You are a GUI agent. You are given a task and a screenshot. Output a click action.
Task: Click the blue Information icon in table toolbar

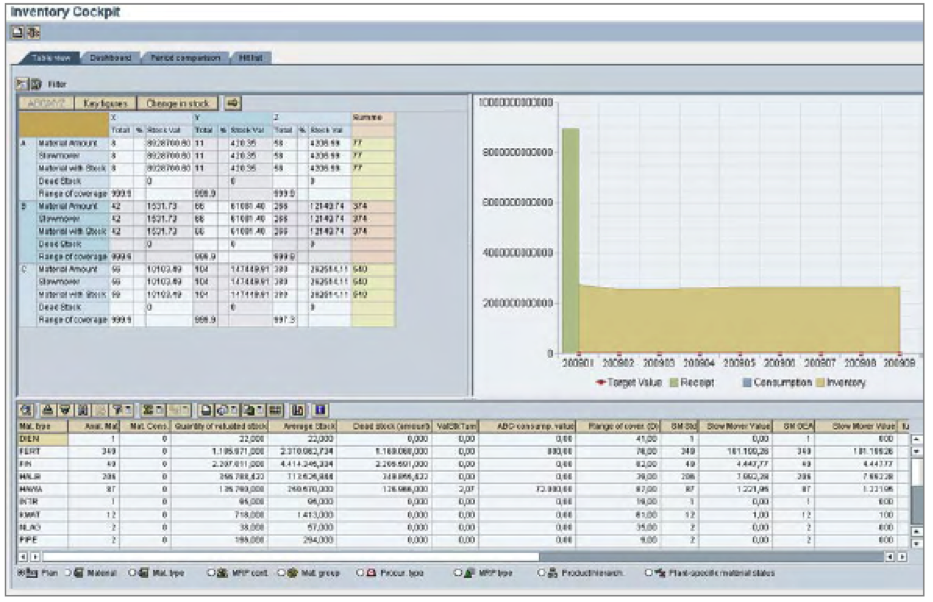pyautogui.click(x=320, y=410)
